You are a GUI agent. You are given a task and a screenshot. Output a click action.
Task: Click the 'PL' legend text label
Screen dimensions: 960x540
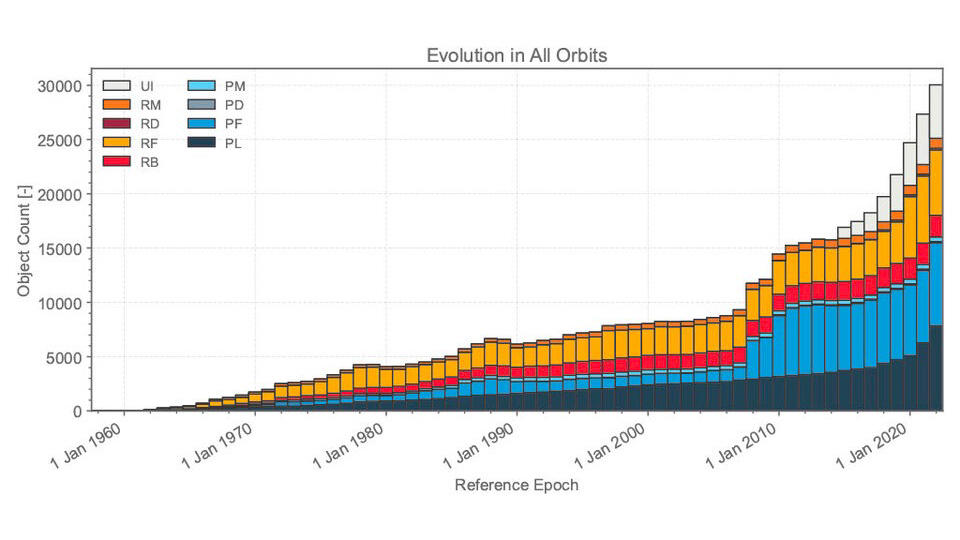233,143
